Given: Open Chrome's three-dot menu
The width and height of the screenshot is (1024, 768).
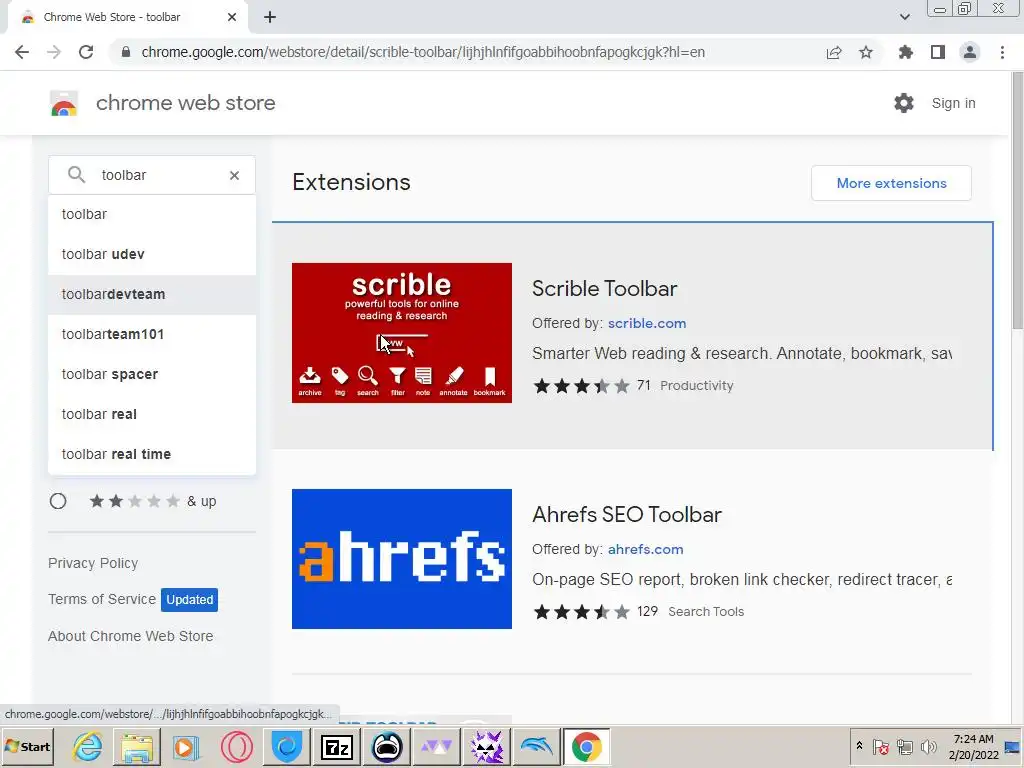Looking at the screenshot, I should click(1002, 52).
